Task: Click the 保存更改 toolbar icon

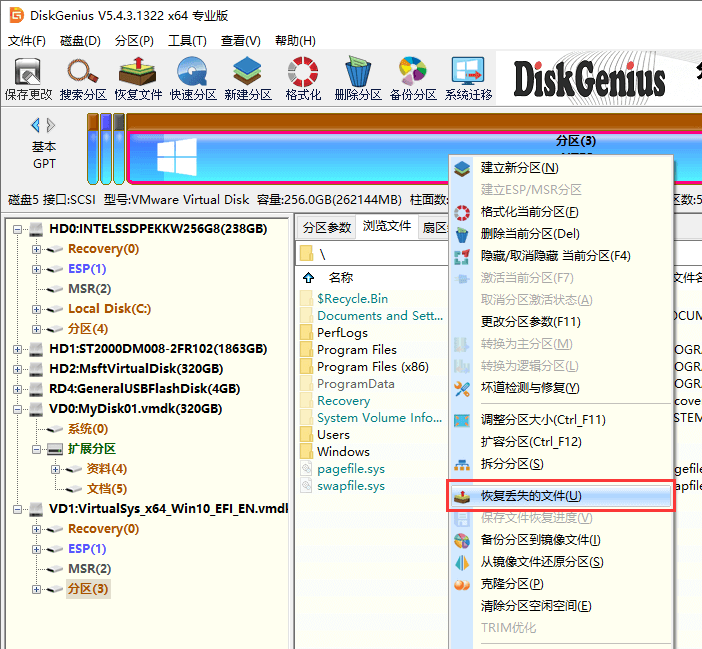Action: pyautogui.click(x=28, y=79)
